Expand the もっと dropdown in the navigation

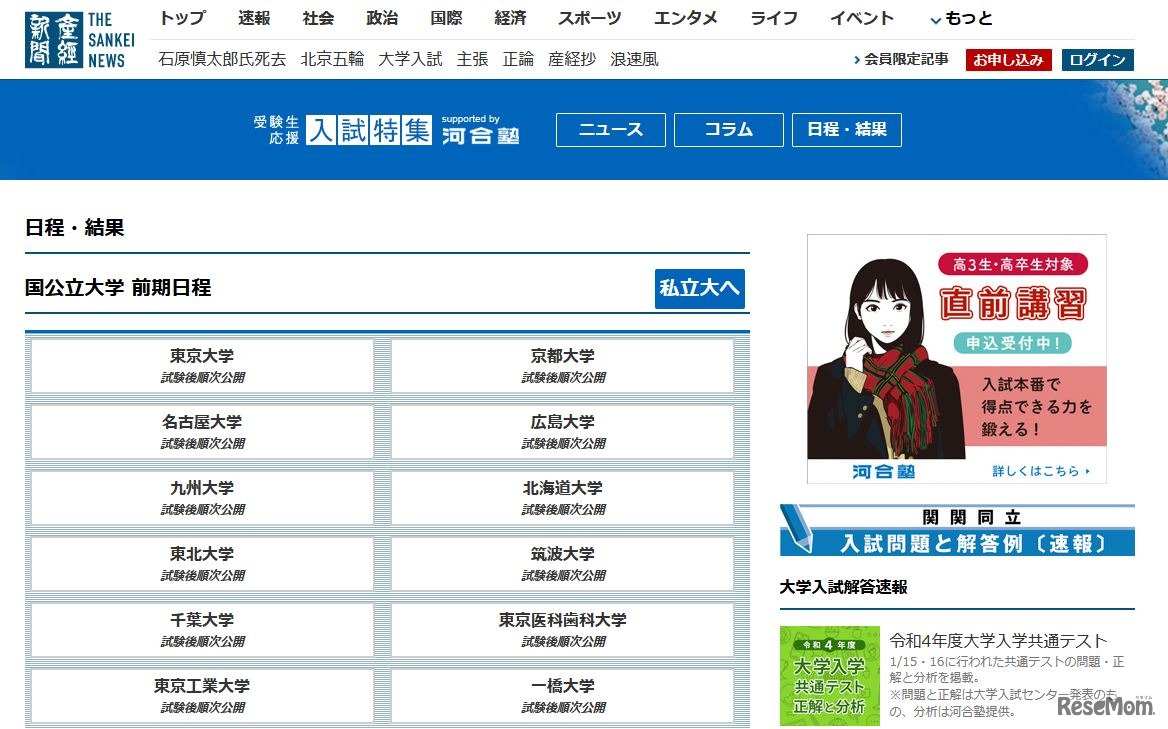(963, 17)
